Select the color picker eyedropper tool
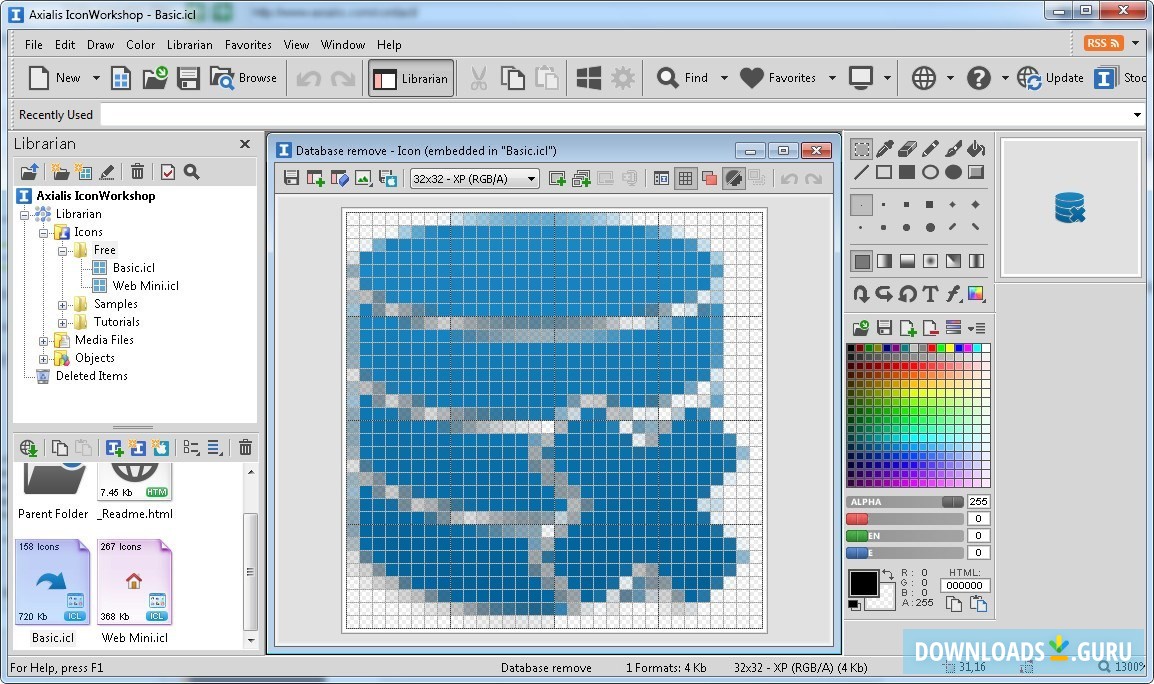 (x=884, y=149)
